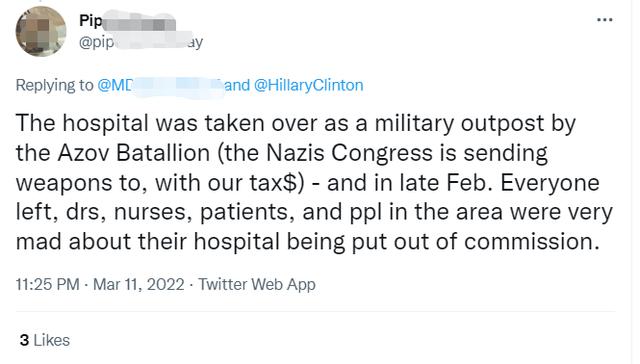Image resolution: width=640 pixels, height=364 pixels.
Task: Click the "weapons to, with our tax$" line
Action: coord(160,183)
